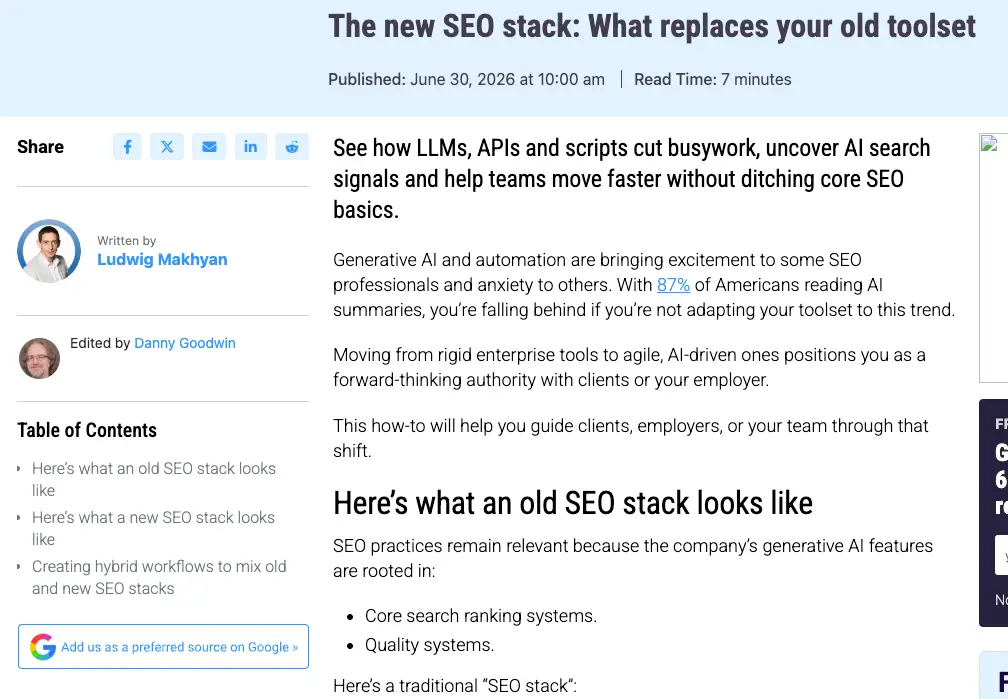Viewport: 1008px width, 699px height.
Task: Click the broken image ad in right sidebar
Action: [993, 258]
